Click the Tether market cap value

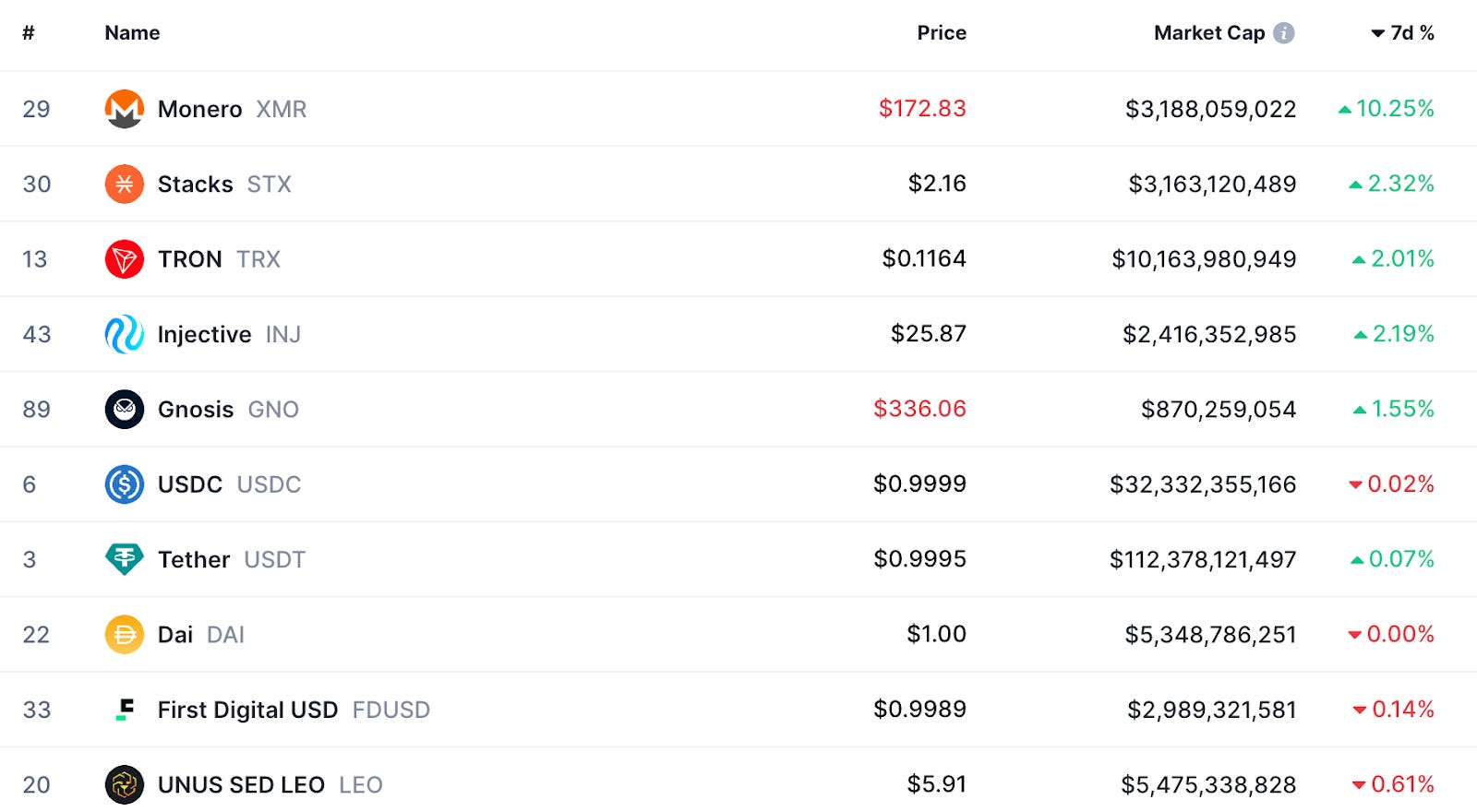coord(1203,559)
